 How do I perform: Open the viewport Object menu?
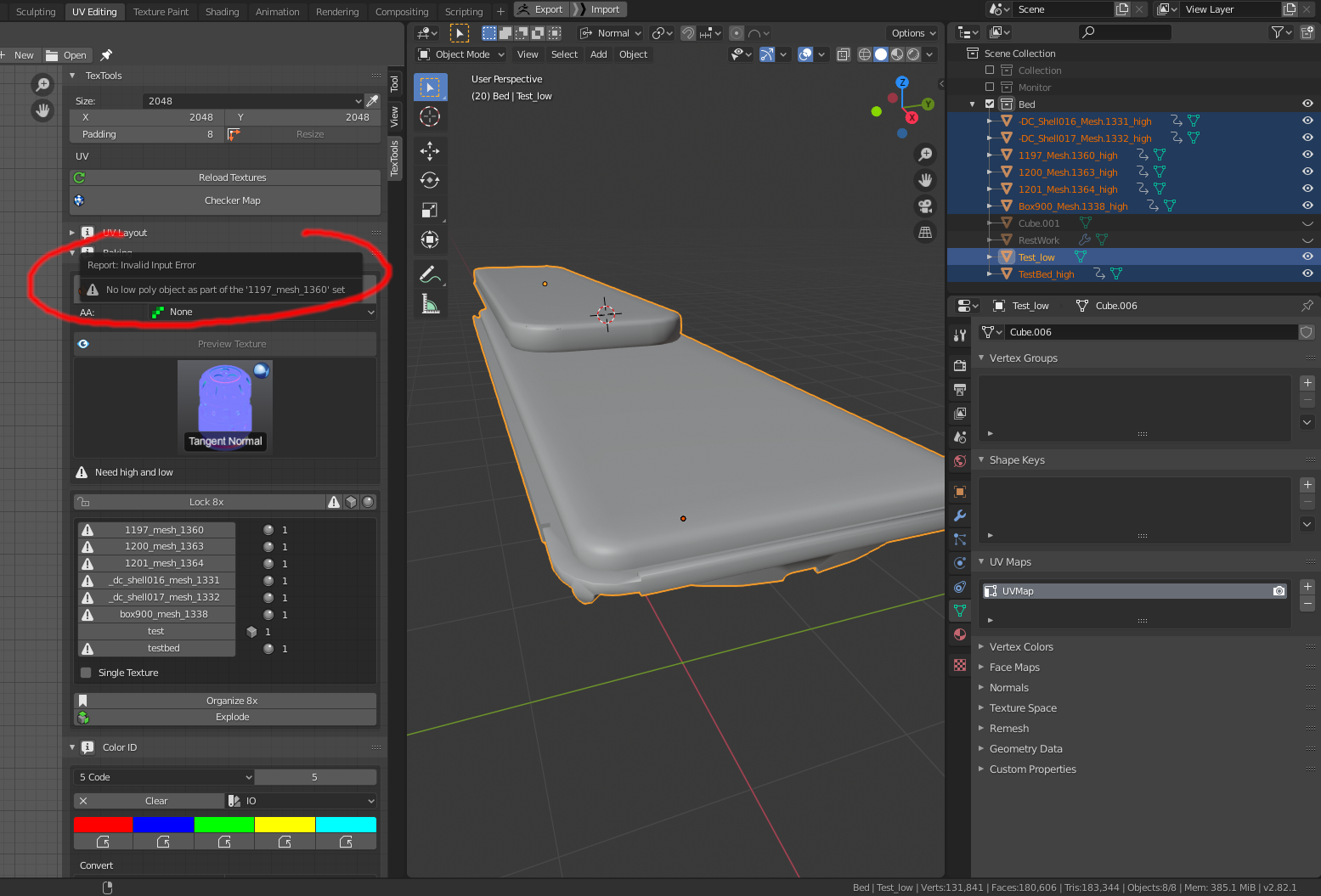coord(633,54)
